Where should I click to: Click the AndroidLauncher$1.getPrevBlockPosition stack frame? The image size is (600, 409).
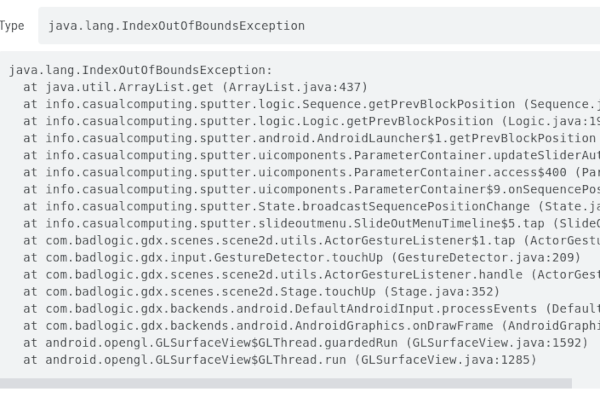point(311,138)
